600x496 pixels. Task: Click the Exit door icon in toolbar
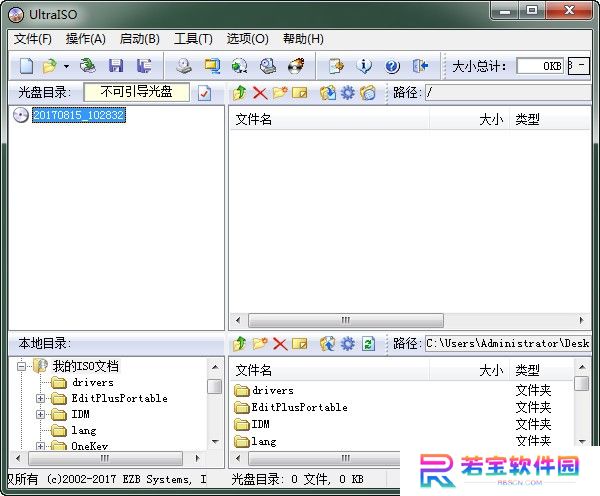420,66
